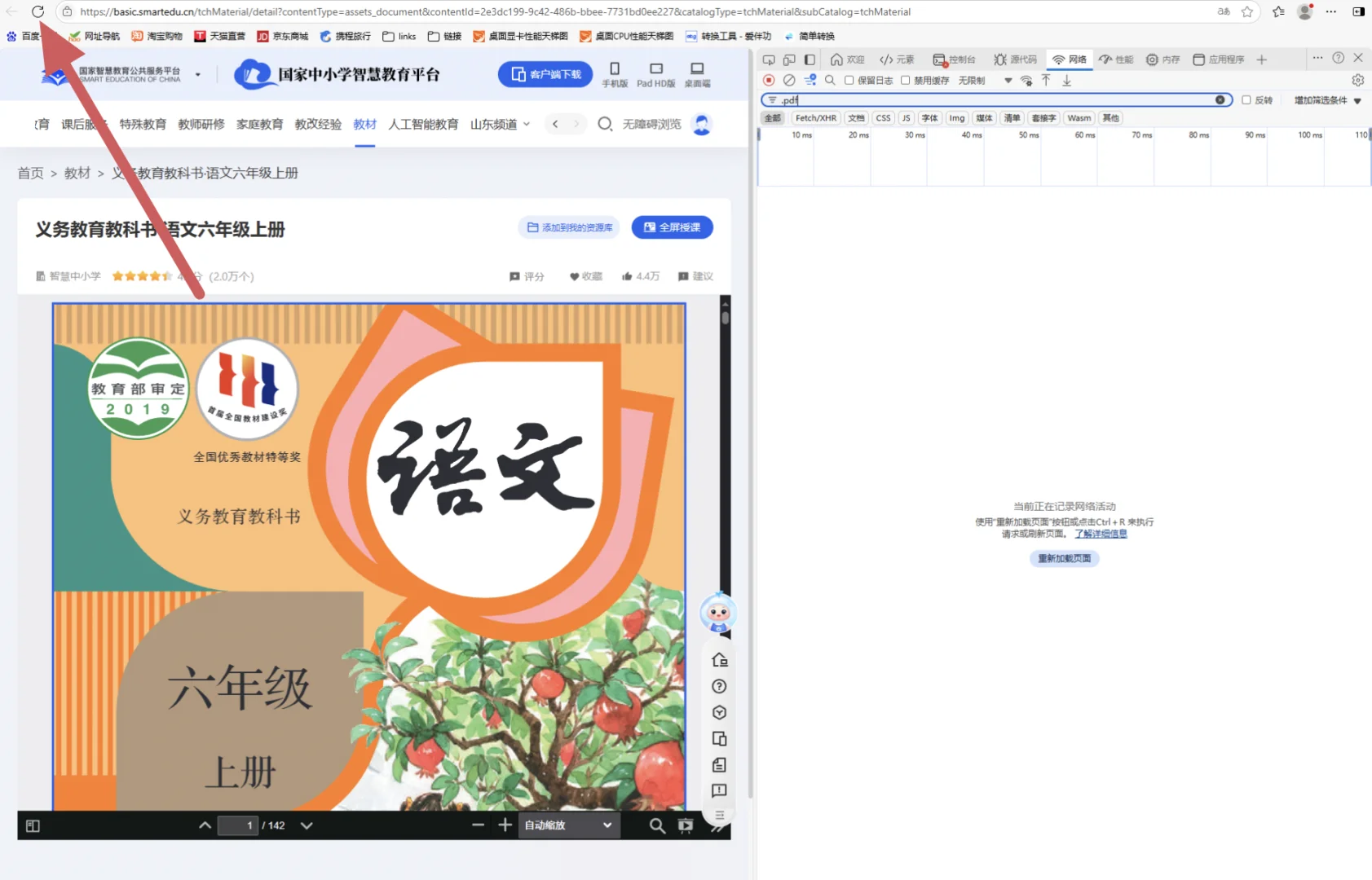The image size is (1372, 880).
Task: Click 客户端下载 button
Action: [x=545, y=74]
